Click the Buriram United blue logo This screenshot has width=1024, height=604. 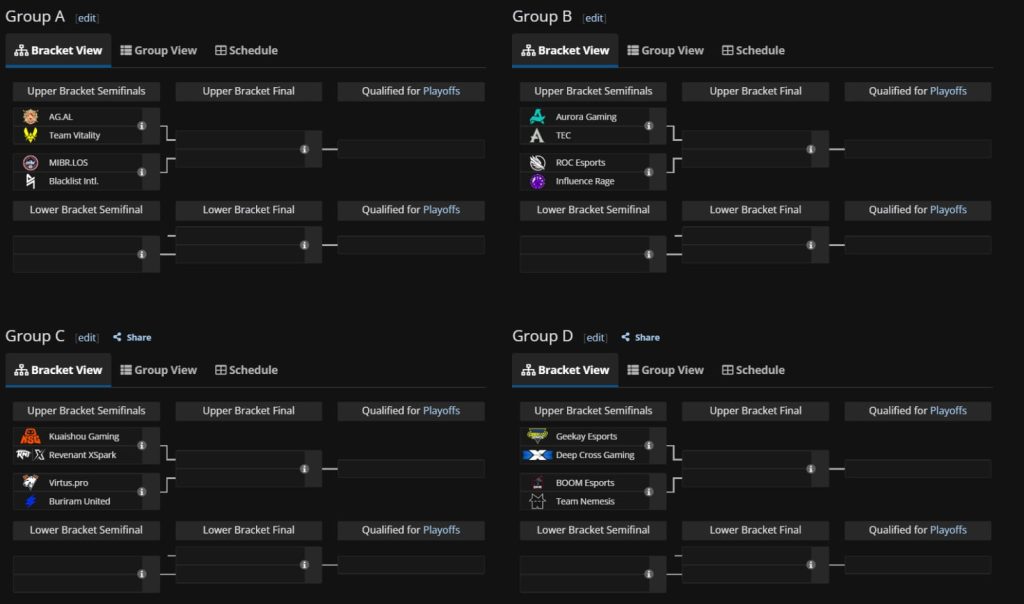click(30, 501)
